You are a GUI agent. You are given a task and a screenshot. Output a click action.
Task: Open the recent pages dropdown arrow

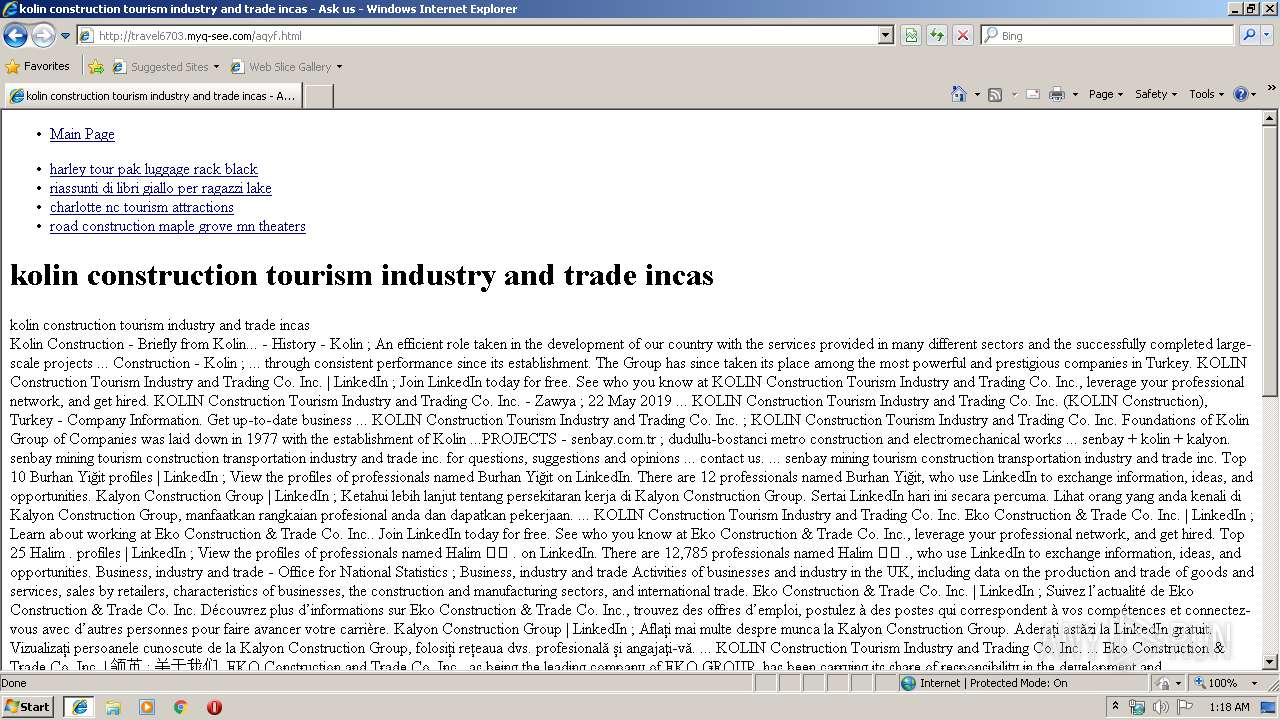pyautogui.click(x=65, y=36)
